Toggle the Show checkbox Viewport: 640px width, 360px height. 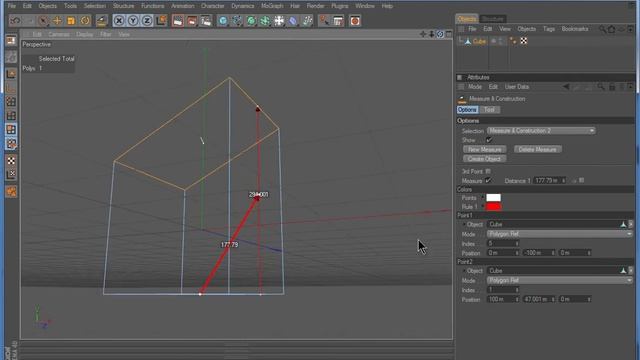(x=489, y=140)
